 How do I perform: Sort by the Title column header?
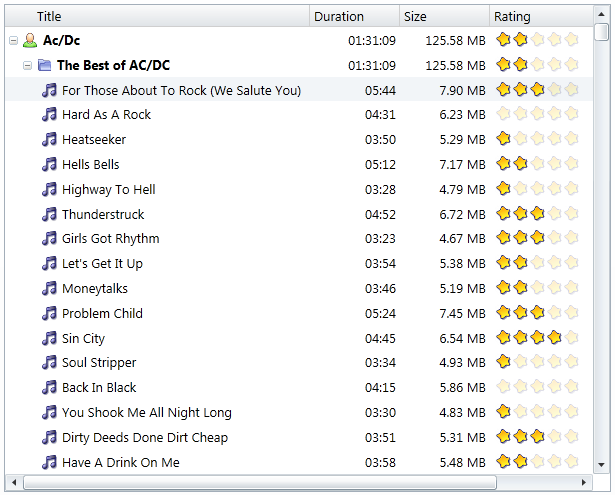tap(50, 16)
